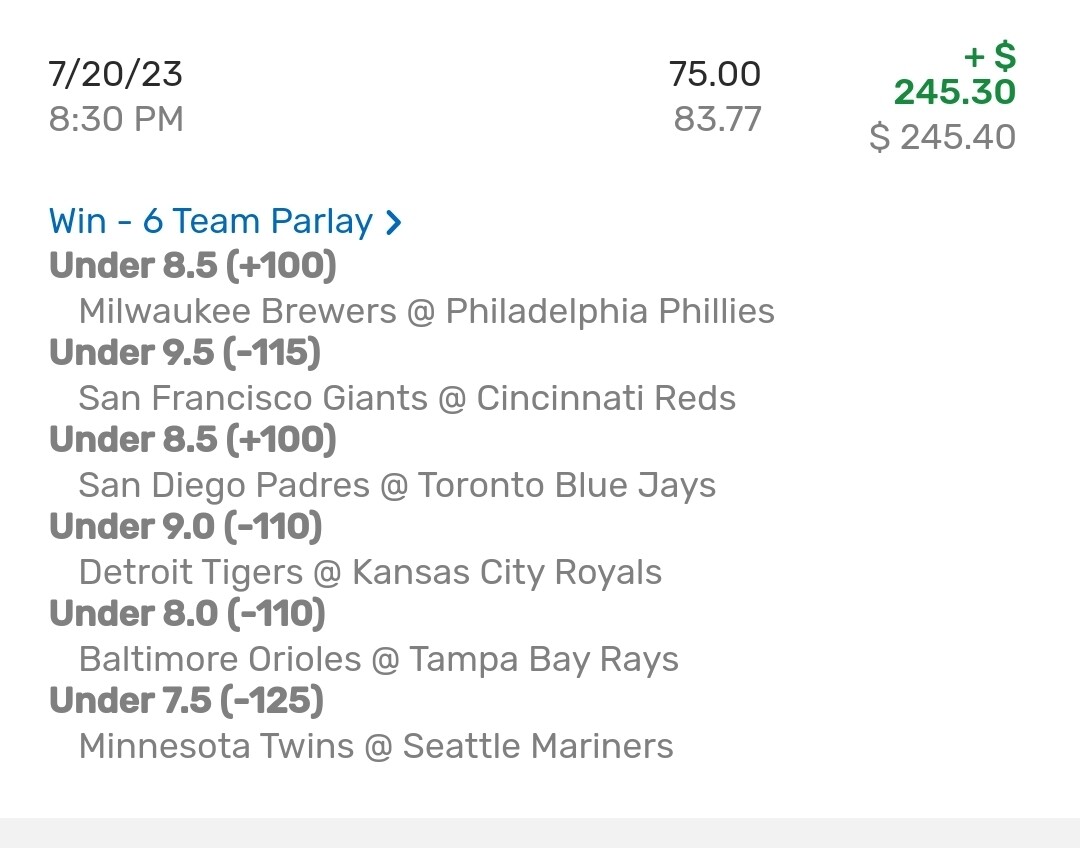Open Minnesota Twins @ Seattle Mariners game
This screenshot has height=848, width=1080.
[376, 746]
